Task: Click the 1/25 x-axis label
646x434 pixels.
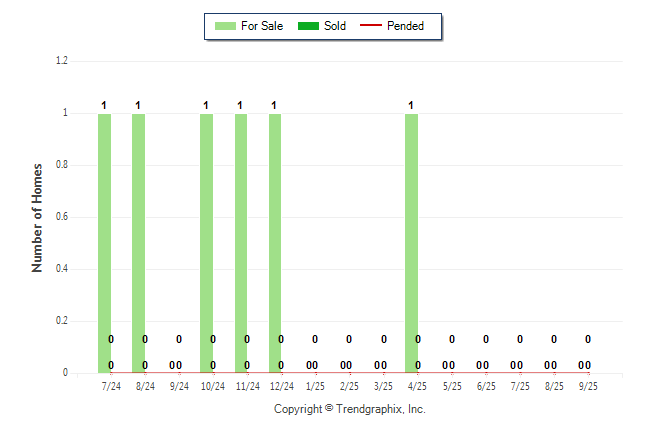Action: (315, 385)
